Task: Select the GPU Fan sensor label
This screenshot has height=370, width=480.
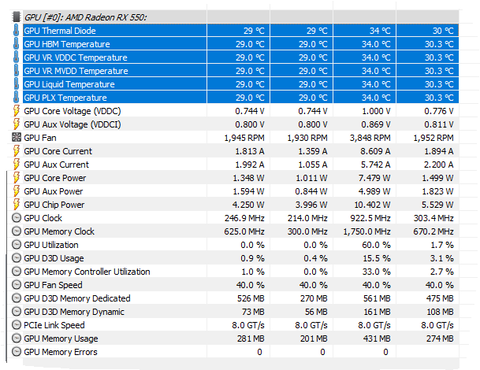Action: pyautogui.click(x=40, y=138)
